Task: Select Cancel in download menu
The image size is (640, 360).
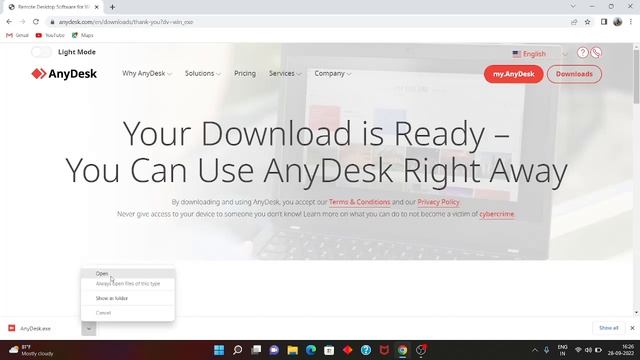Action: pos(128,313)
